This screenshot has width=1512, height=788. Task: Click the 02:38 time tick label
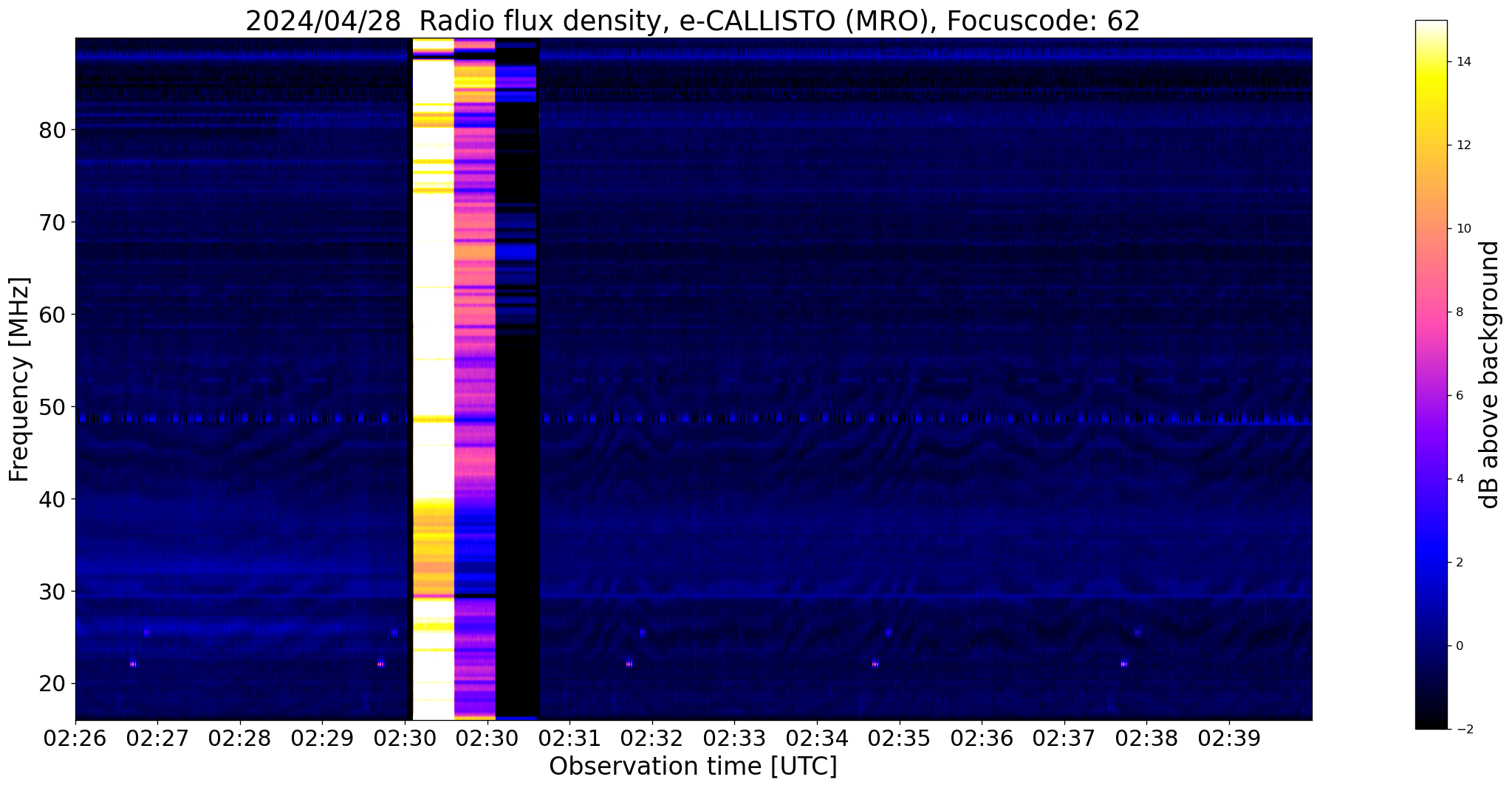point(1146,738)
